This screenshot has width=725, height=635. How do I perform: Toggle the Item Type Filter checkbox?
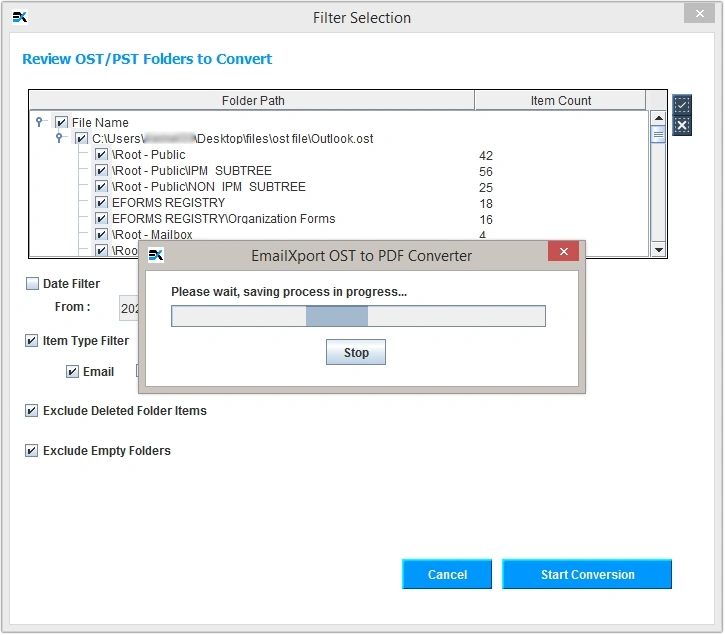point(31,341)
